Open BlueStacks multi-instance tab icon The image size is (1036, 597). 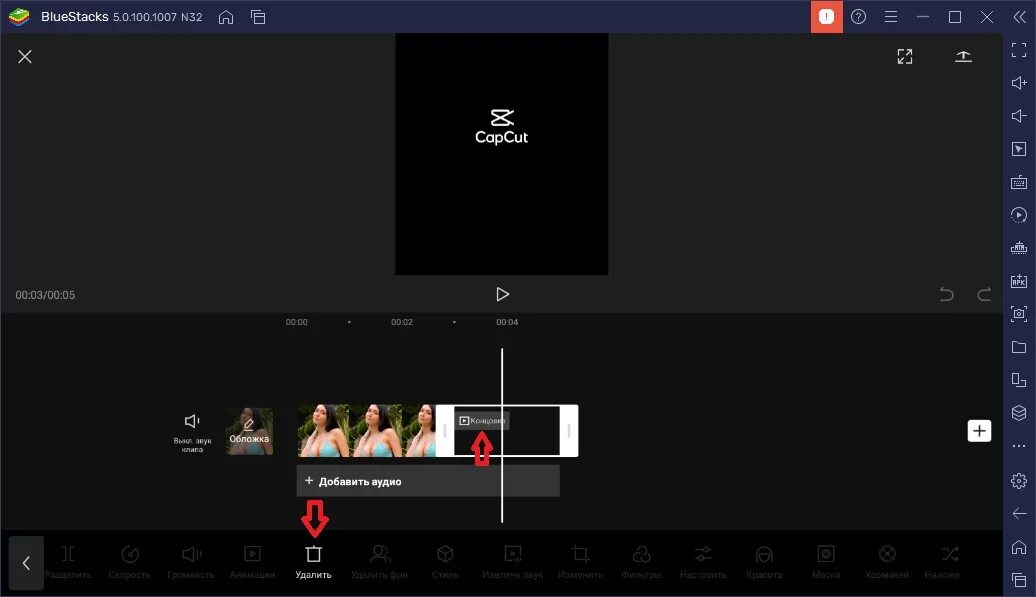pos(258,17)
